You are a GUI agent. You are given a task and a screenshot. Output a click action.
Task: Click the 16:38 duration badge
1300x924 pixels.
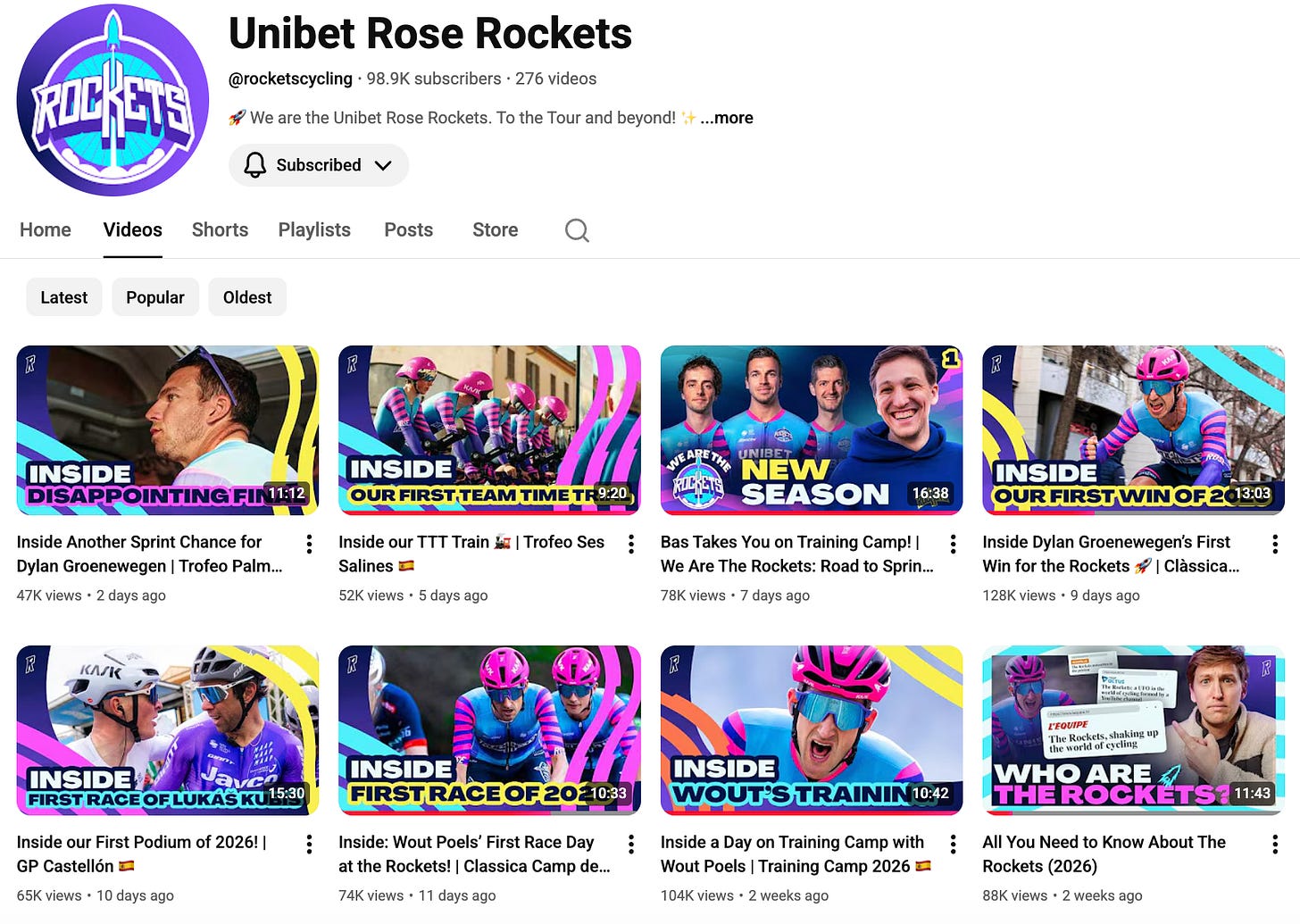click(x=930, y=494)
